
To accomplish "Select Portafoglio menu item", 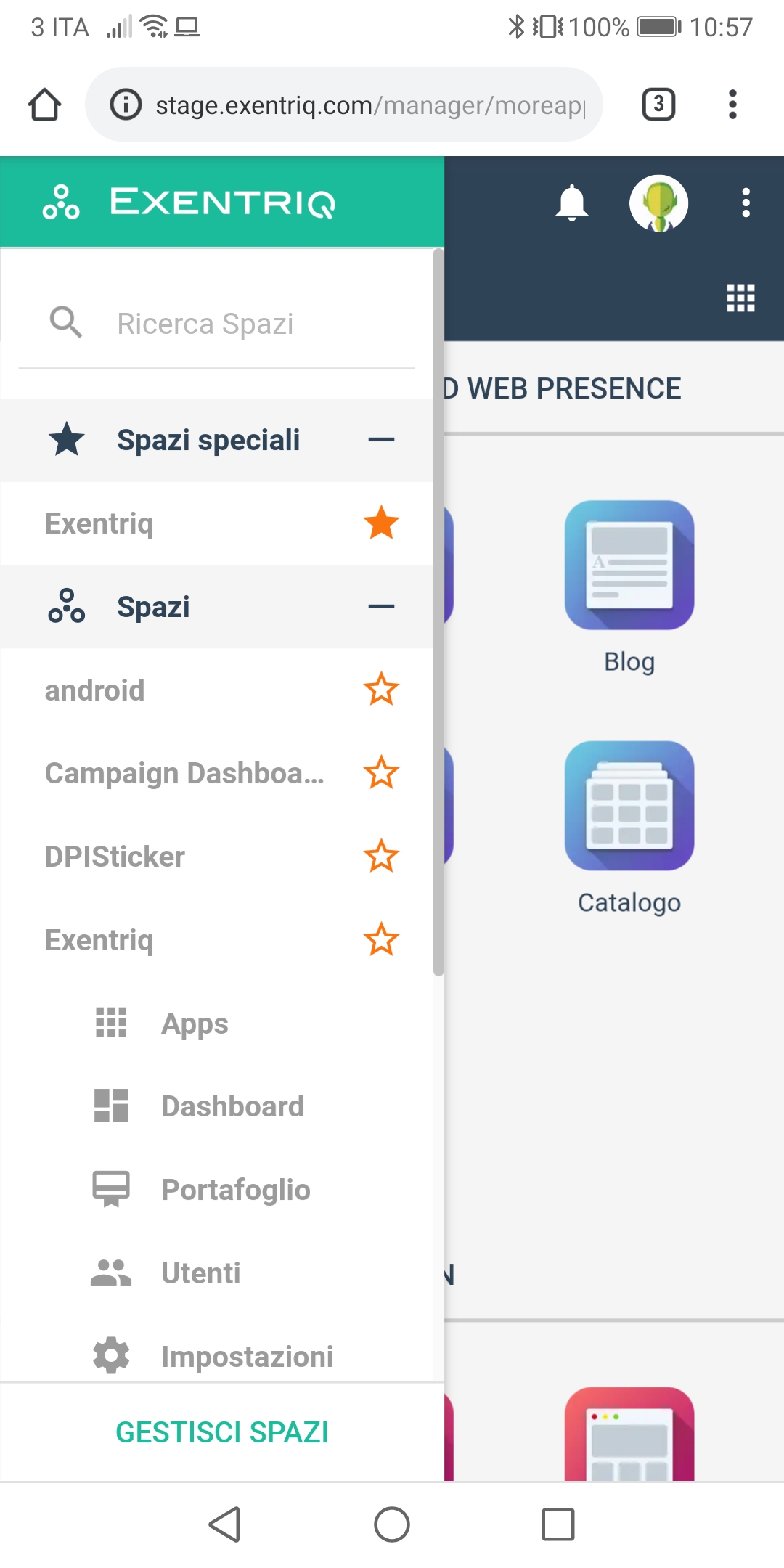I will point(235,1190).
